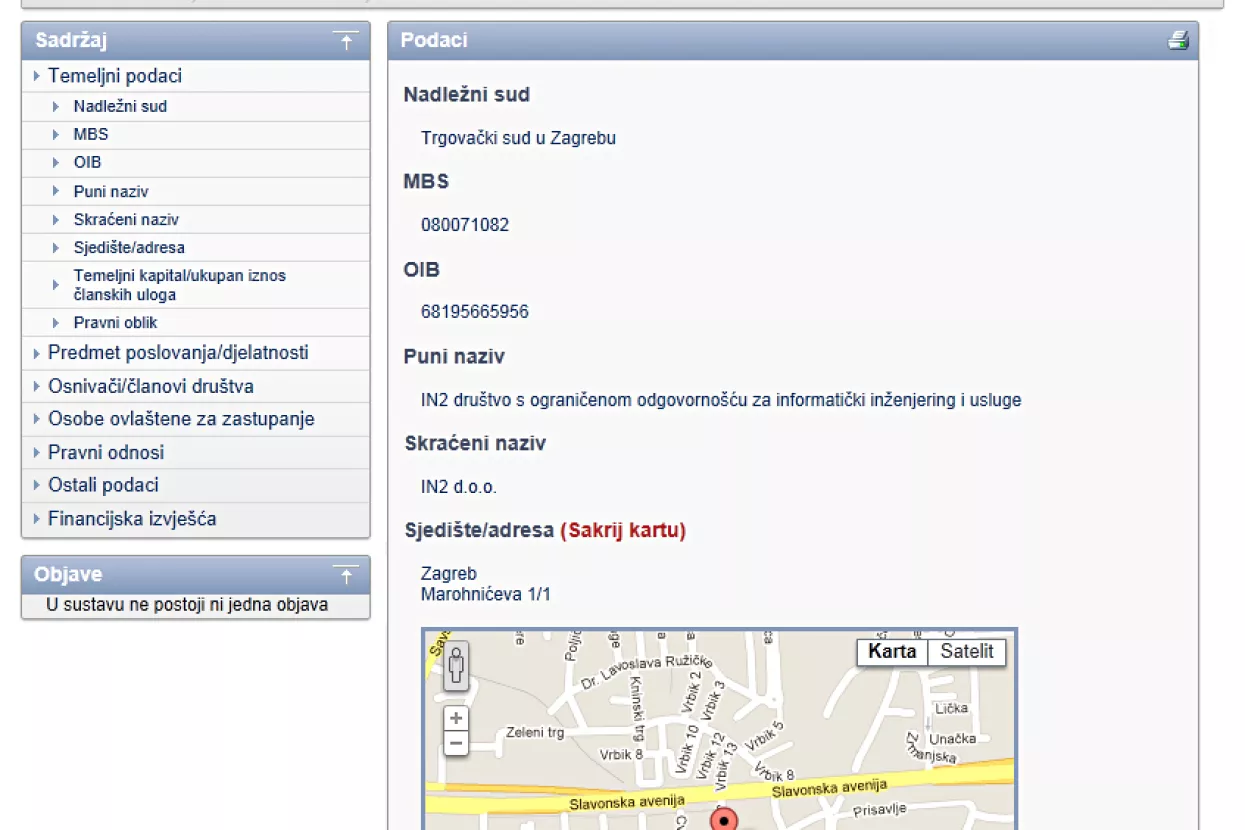Collapse the Sadržaj panel with arrow icon
This screenshot has height=830, width=1245.
pos(346,41)
